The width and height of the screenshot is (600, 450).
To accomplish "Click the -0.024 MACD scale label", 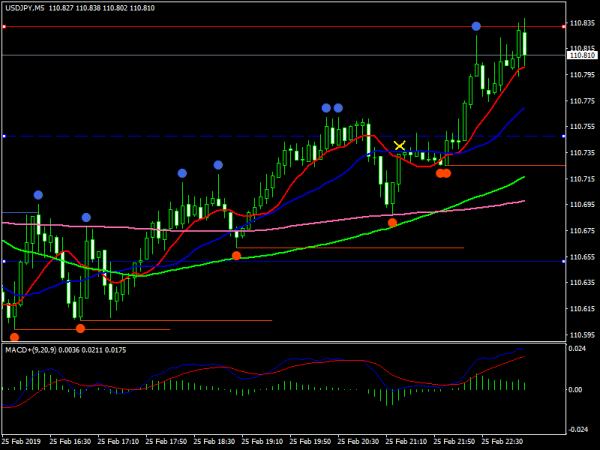I will [578, 429].
